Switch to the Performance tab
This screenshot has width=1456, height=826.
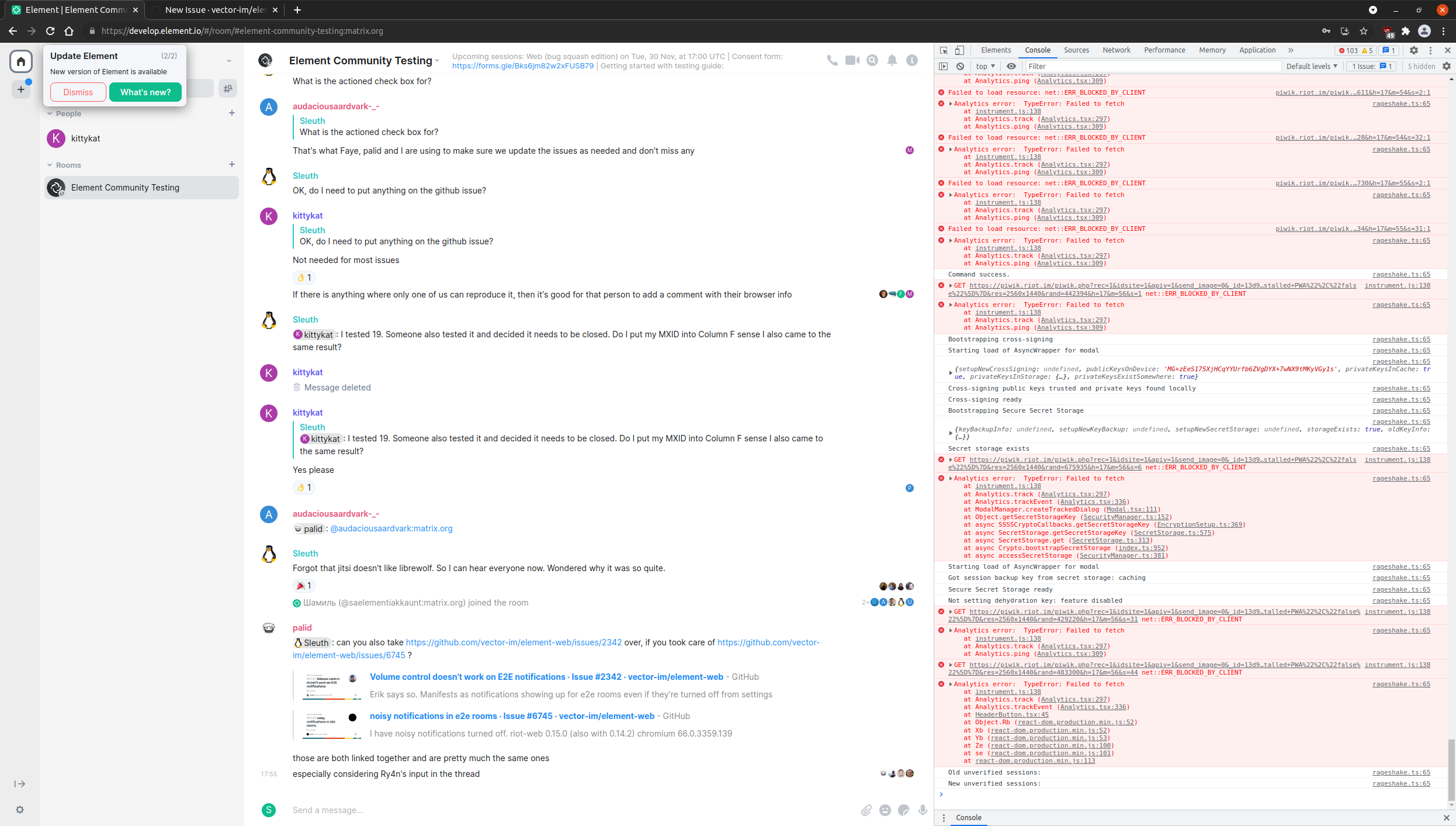pos(1164,50)
